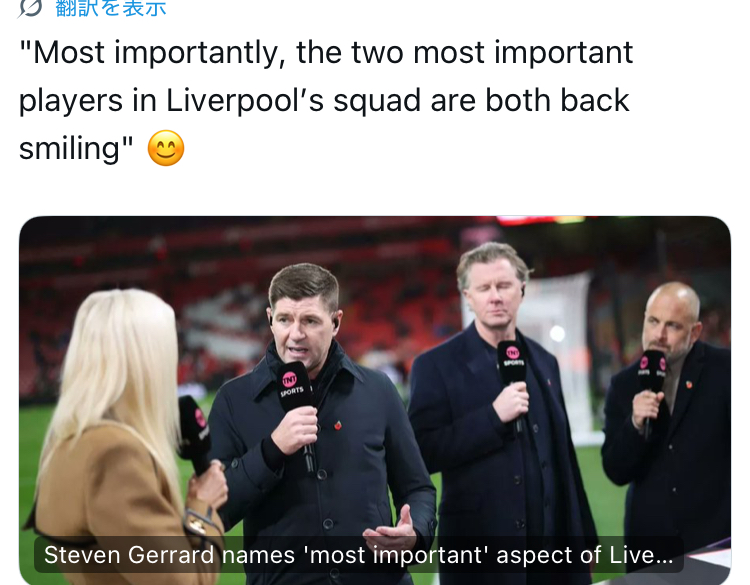This screenshot has width=750, height=585.
Task: Open the 翻訳を表示 translation link
Action: coord(110,8)
